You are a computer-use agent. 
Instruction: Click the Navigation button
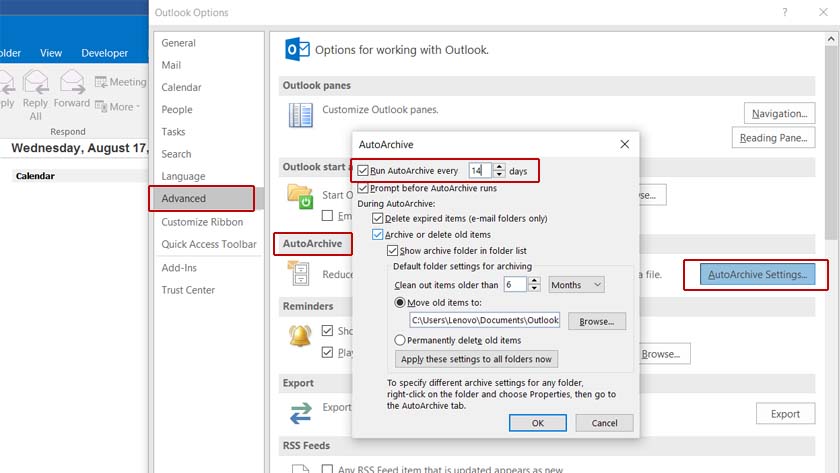coord(779,114)
